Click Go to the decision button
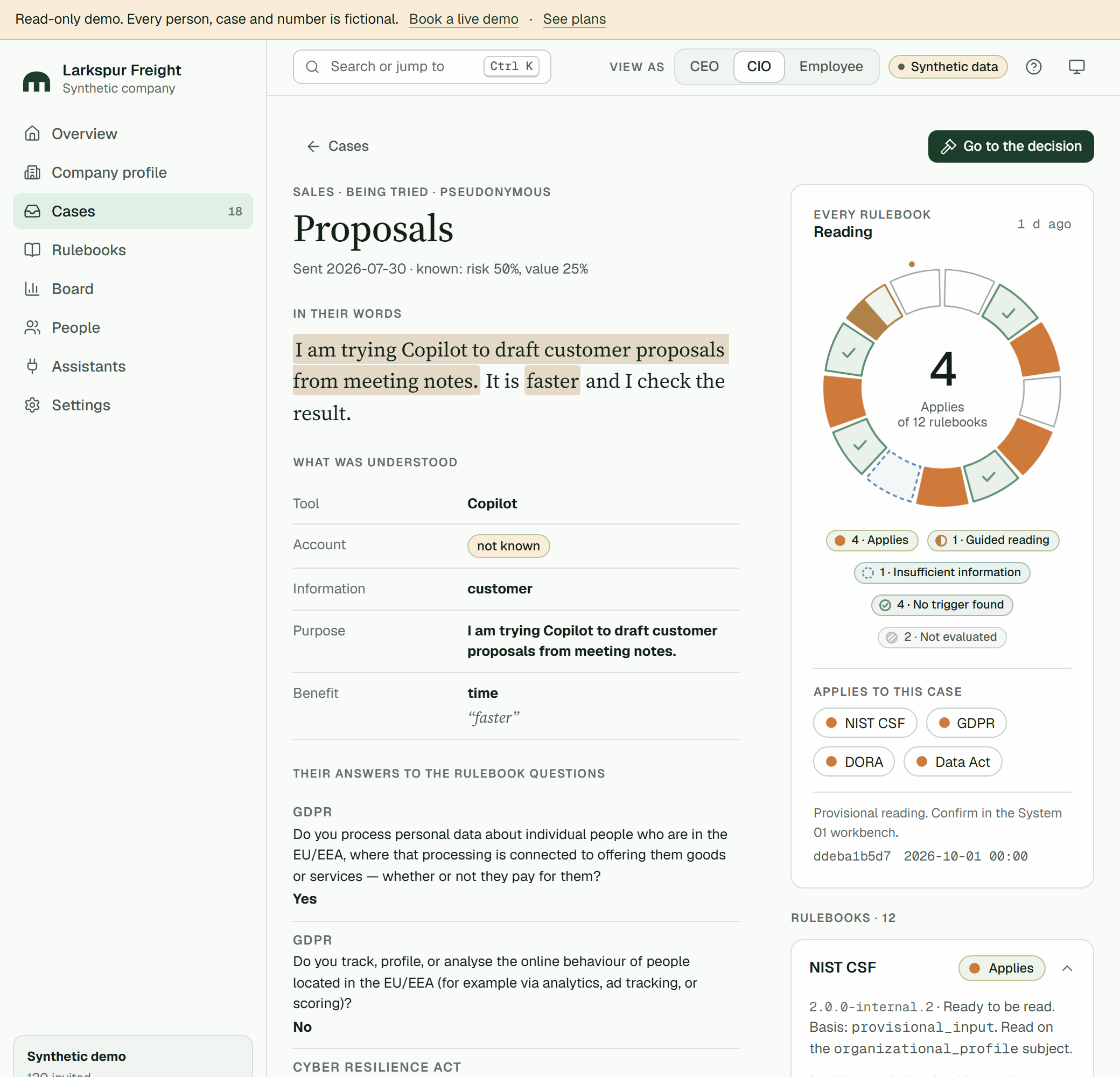This screenshot has width=1120, height=1077. coord(1010,146)
